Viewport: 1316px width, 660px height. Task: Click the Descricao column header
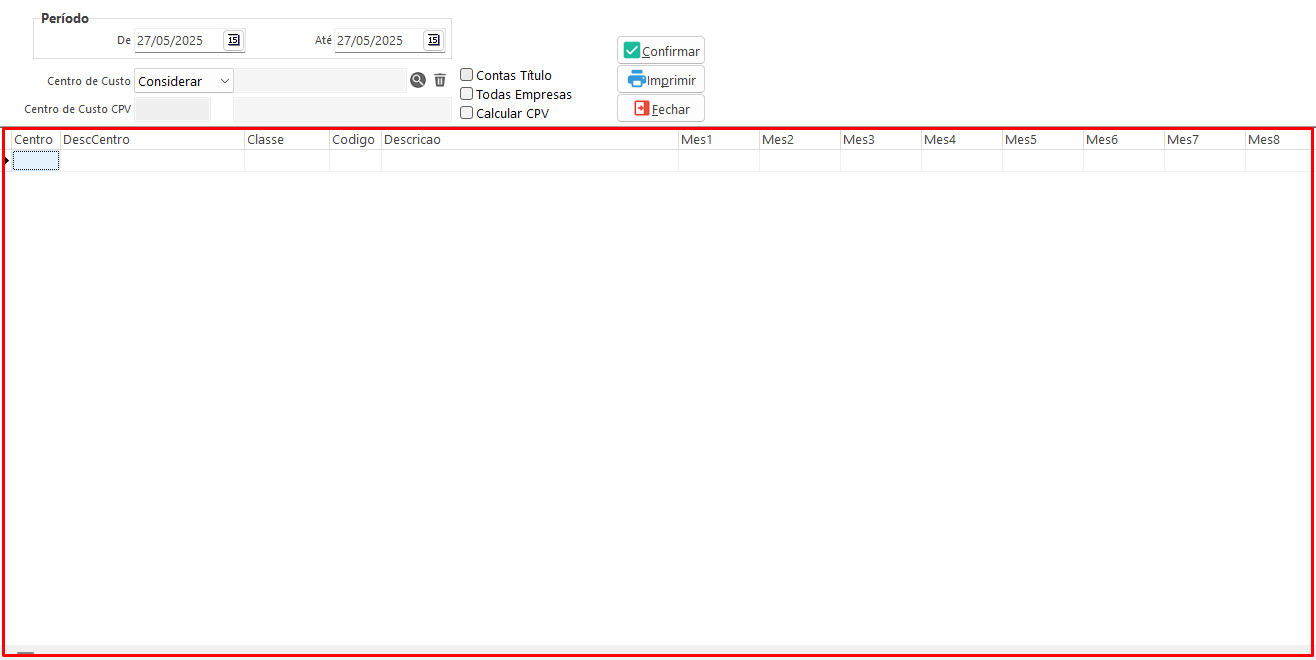(x=529, y=140)
